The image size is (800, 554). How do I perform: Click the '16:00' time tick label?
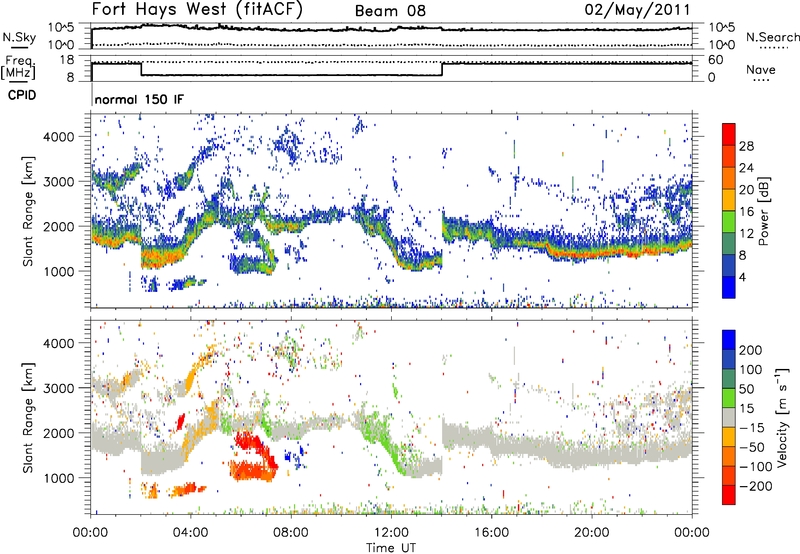(x=491, y=533)
